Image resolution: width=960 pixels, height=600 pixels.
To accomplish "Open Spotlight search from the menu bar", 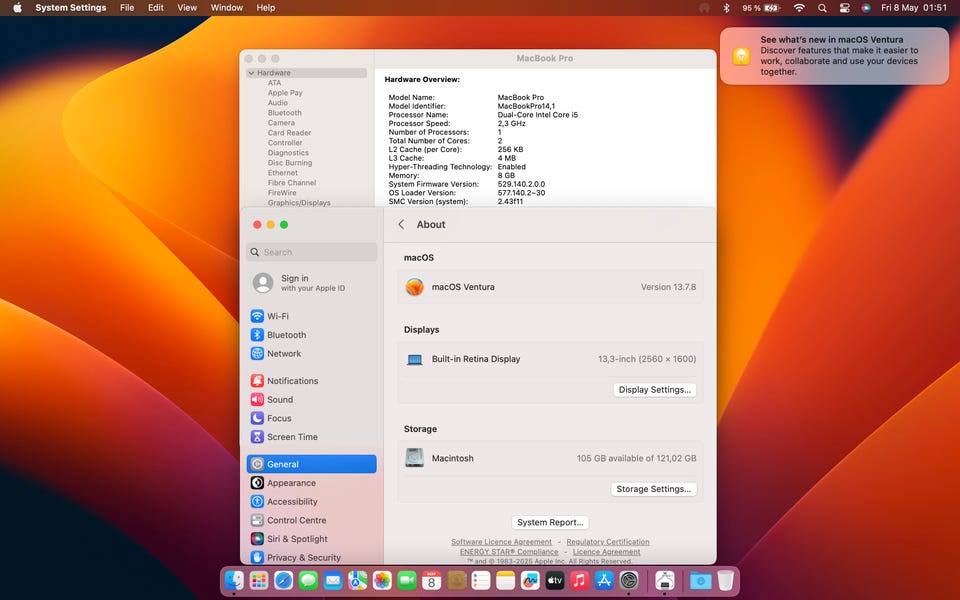I will pyautogui.click(x=822, y=8).
